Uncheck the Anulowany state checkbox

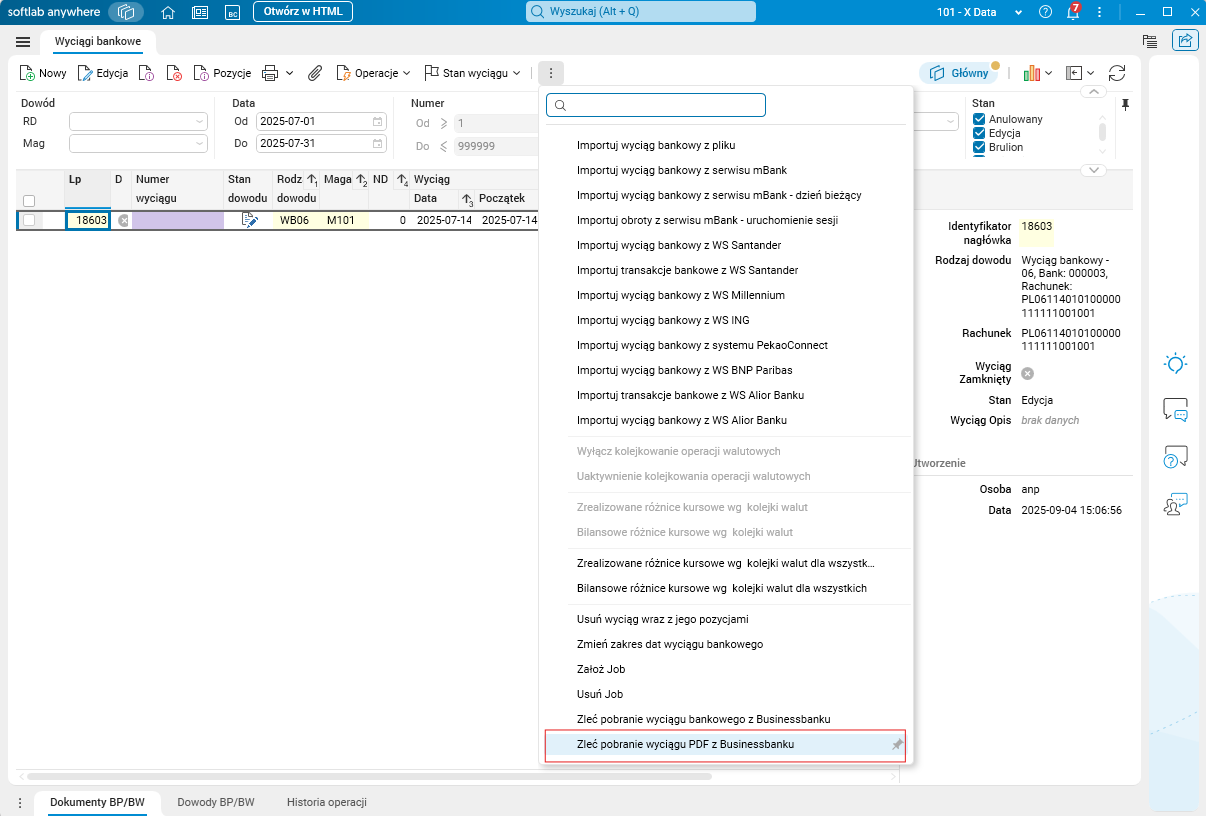point(980,119)
